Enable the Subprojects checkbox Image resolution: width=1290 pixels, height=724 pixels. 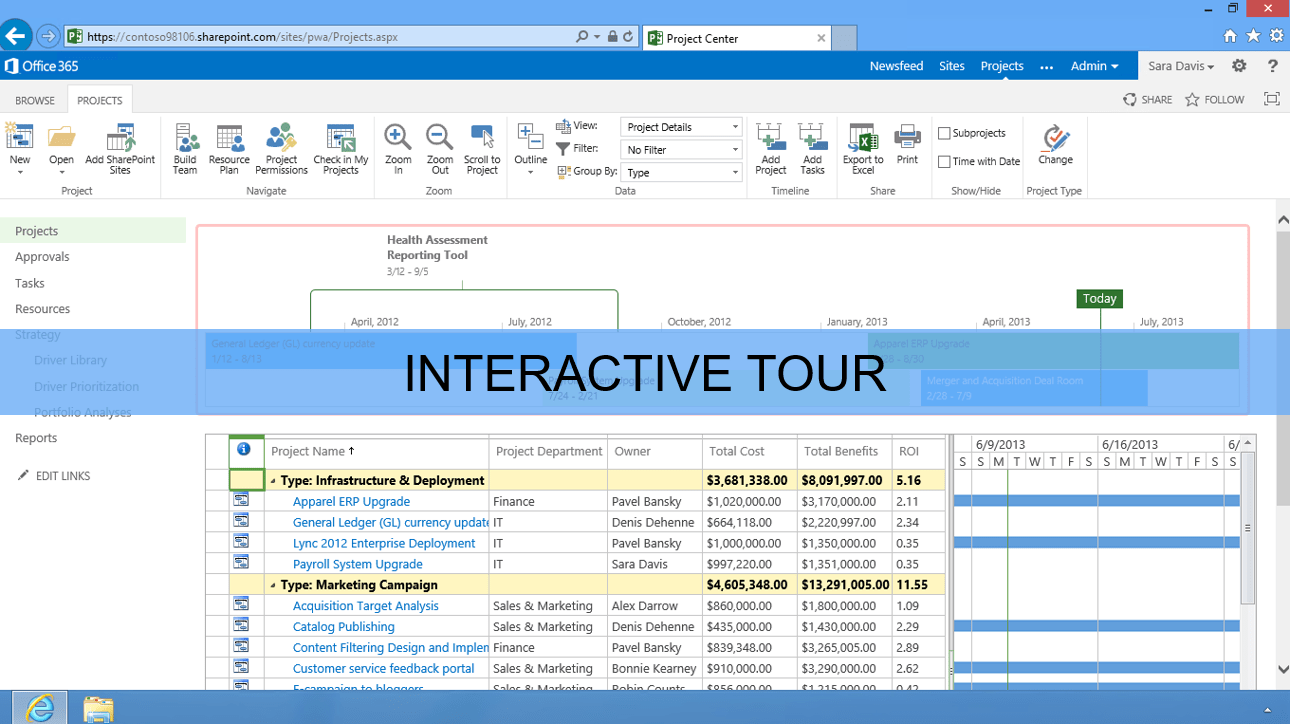pyautogui.click(x=944, y=132)
